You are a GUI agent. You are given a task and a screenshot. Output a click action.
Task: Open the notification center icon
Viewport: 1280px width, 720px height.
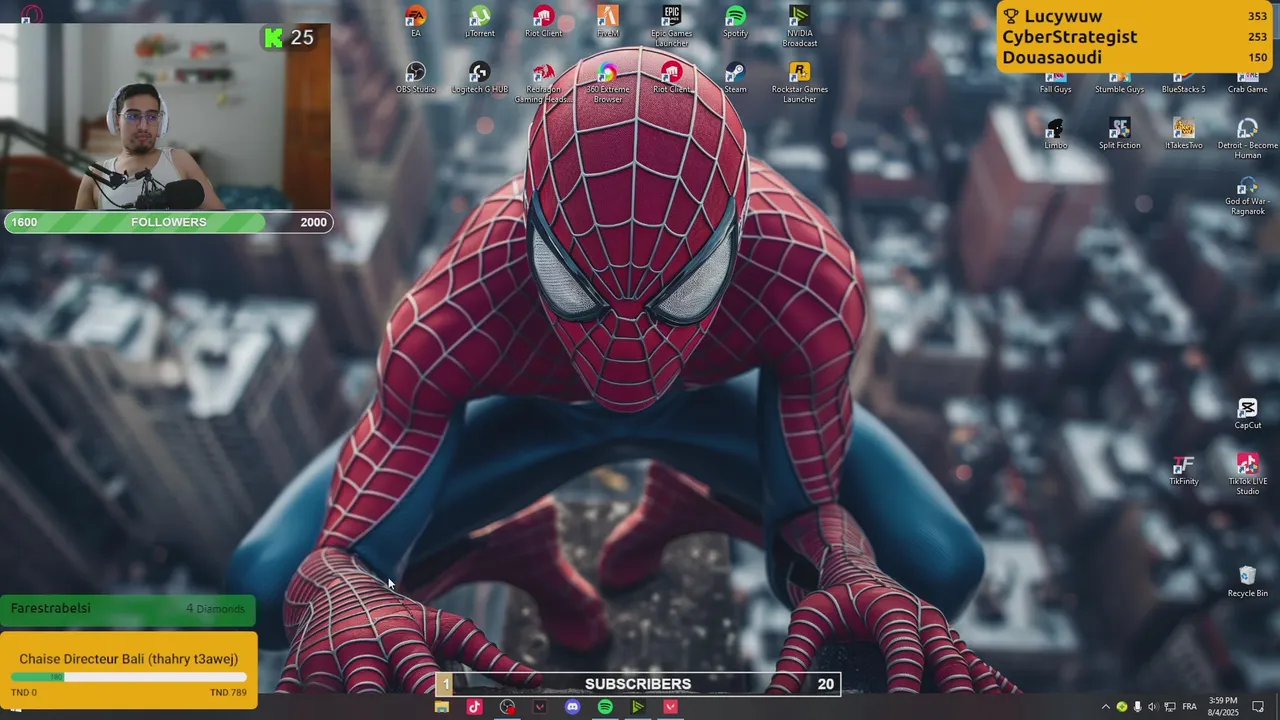(x=1258, y=707)
